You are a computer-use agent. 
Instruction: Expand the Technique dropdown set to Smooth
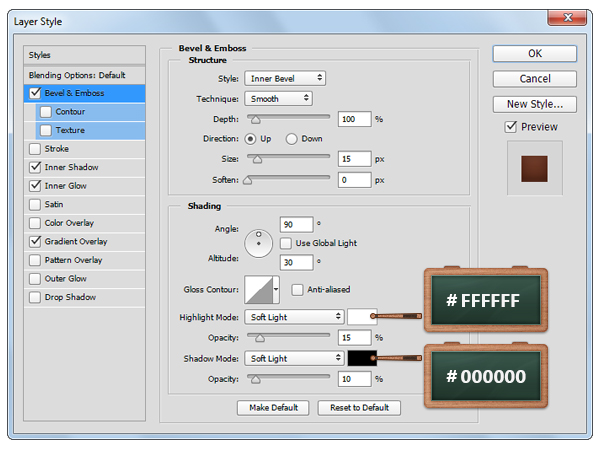pos(278,98)
